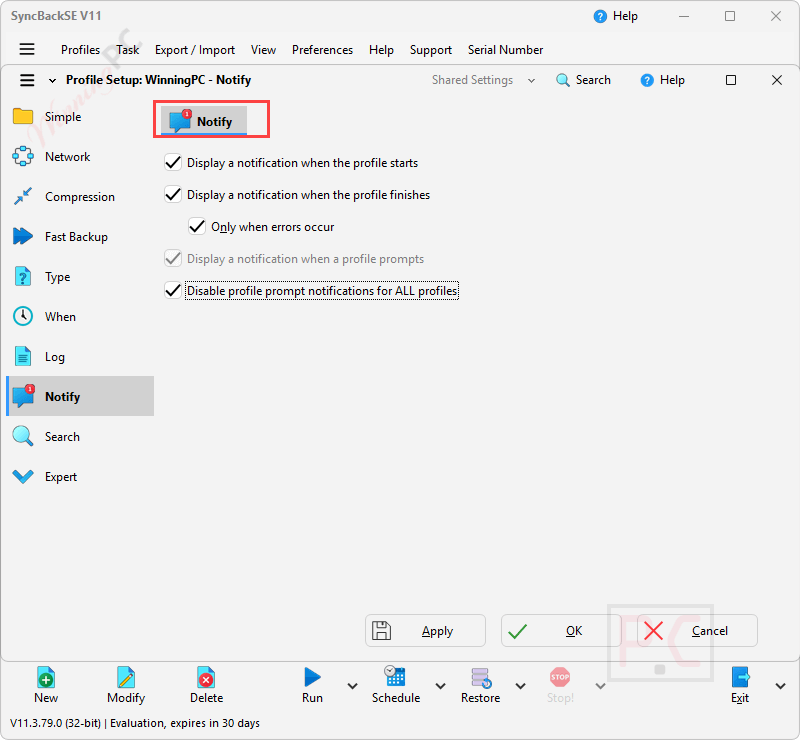Click the Compression arrows icon

tap(23, 196)
